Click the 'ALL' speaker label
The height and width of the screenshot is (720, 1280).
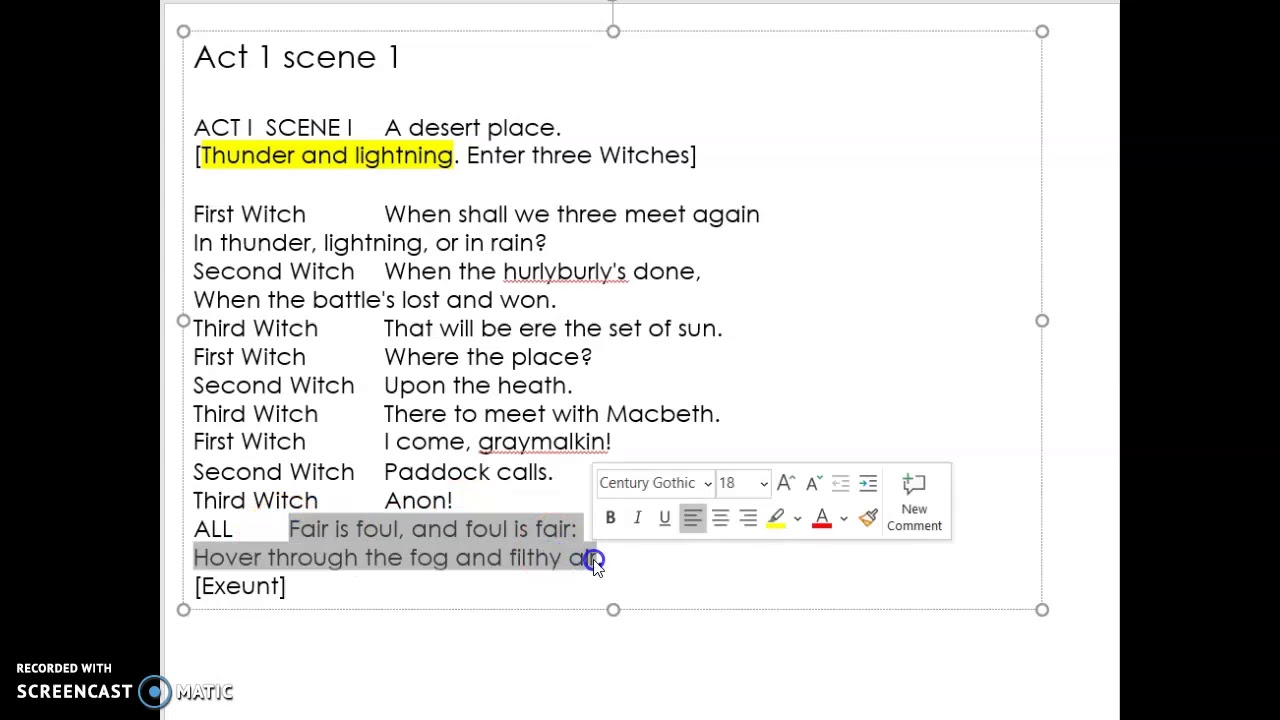[x=213, y=529]
